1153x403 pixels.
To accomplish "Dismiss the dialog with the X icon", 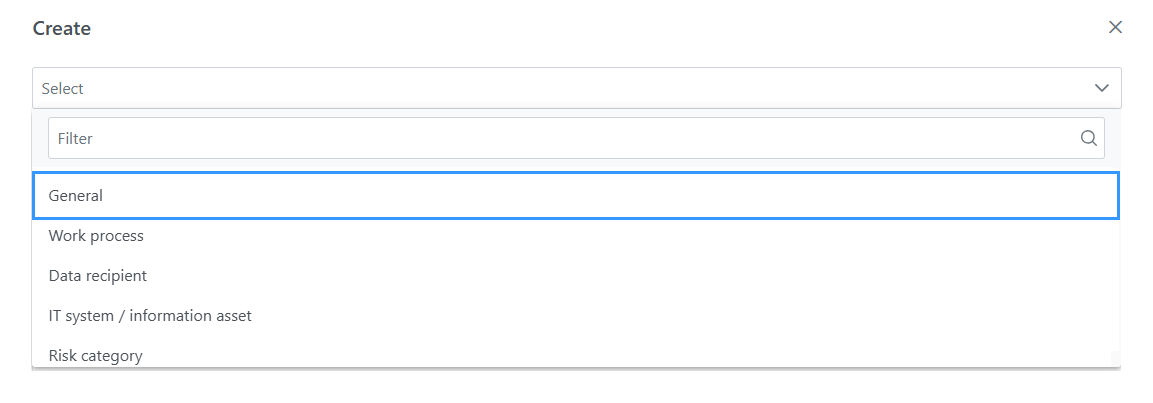I will pos(1115,28).
